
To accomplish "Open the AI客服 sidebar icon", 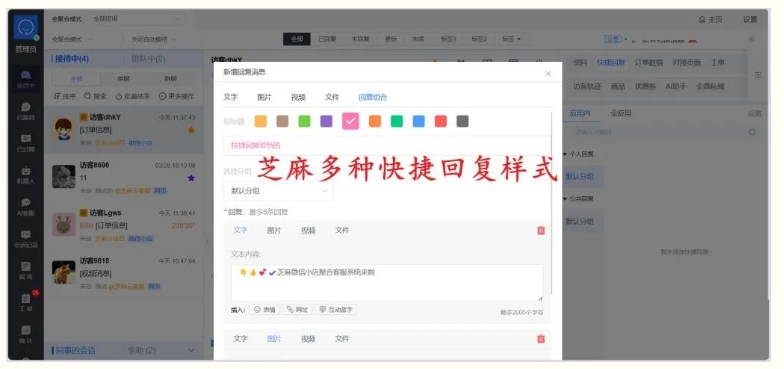I will [x=26, y=206].
